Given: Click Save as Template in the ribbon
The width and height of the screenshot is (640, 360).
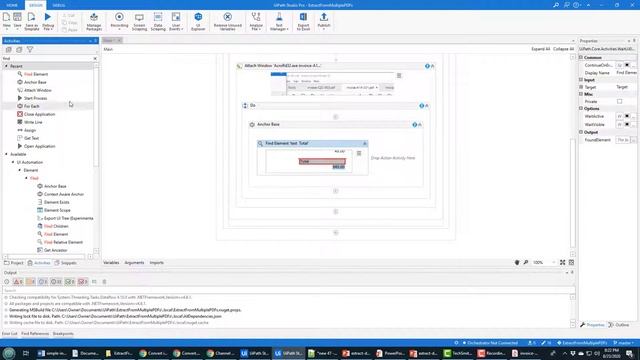Looking at the screenshot, I should 32,21.
